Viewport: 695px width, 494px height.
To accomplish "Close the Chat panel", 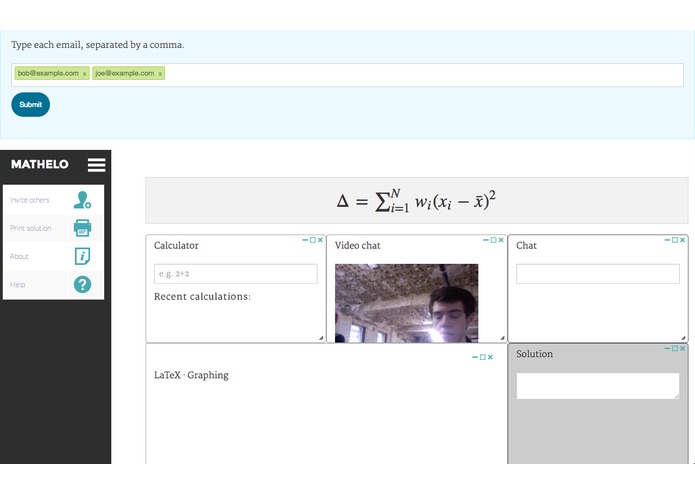I will (x=682, y=240).
